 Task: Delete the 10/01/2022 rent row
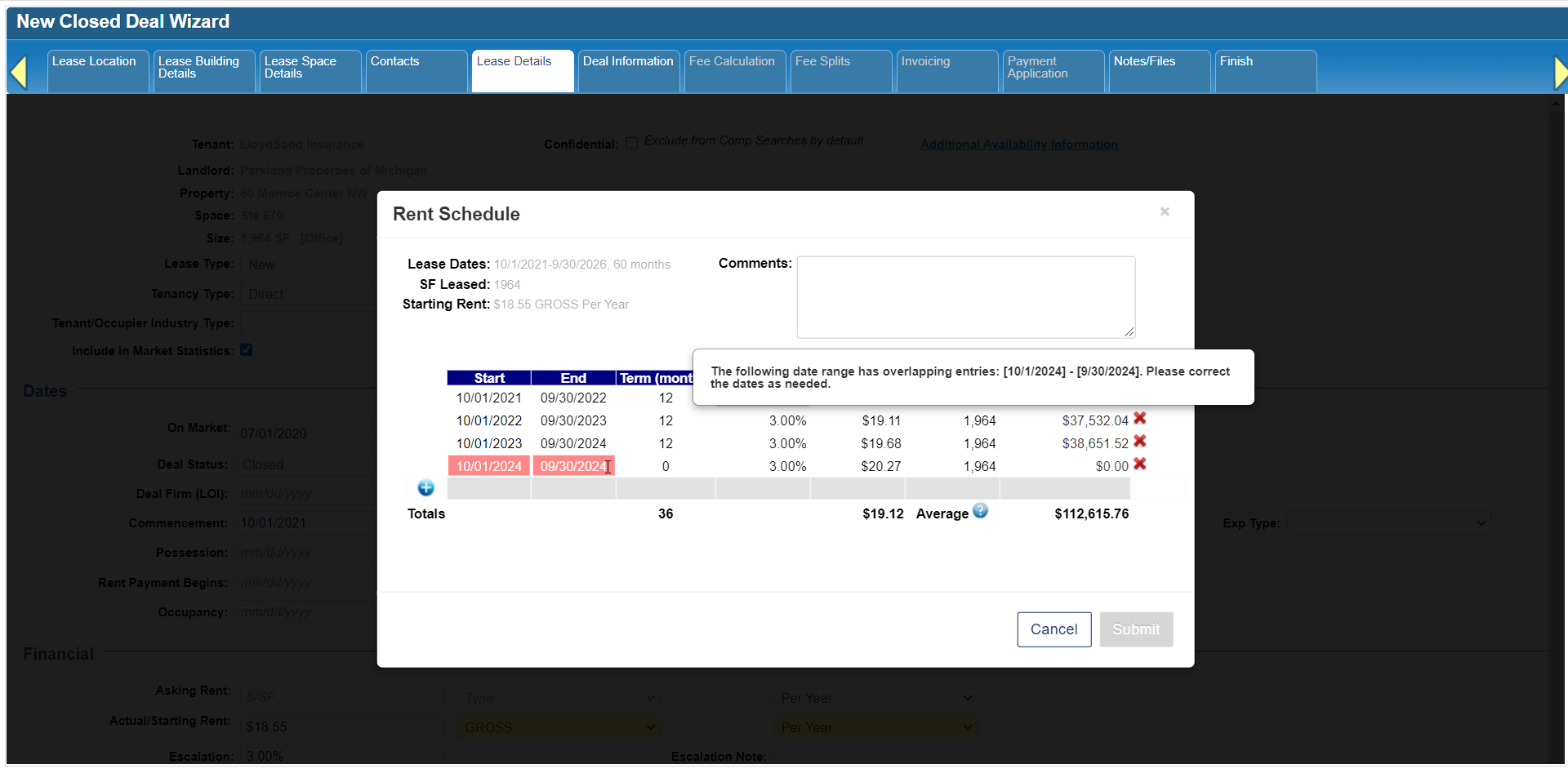(x=1140, y=419)
